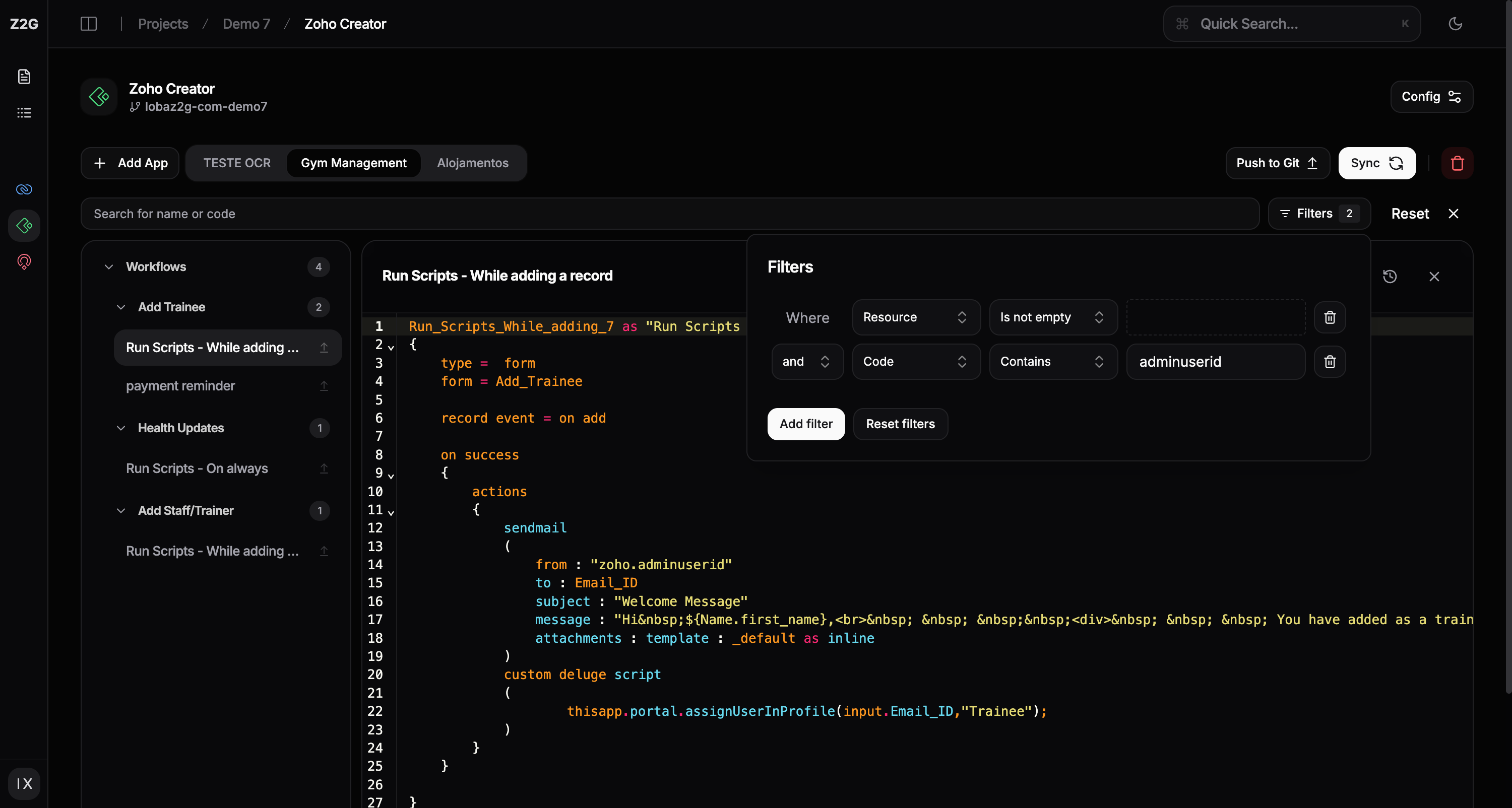Open the red badge icon in sidebar

[x=24, y=262]
